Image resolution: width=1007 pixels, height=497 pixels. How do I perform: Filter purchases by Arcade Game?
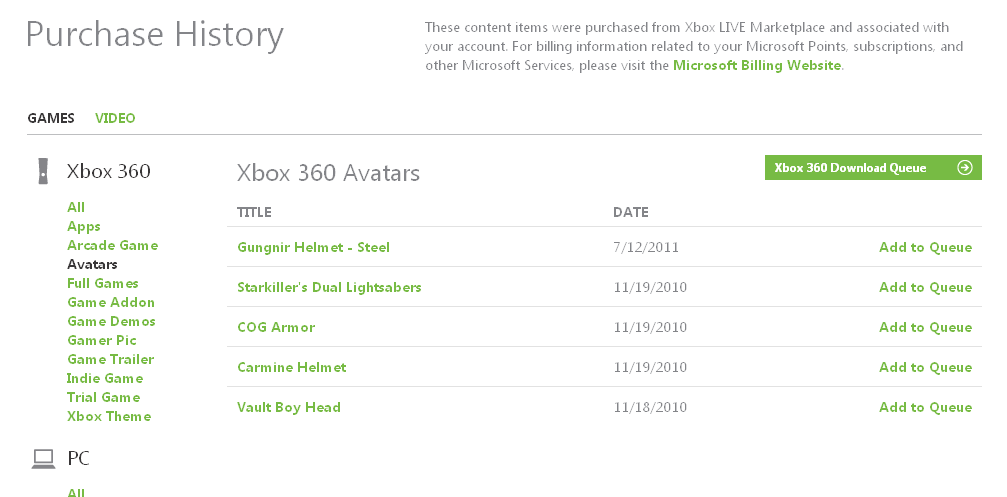(112, 245)
